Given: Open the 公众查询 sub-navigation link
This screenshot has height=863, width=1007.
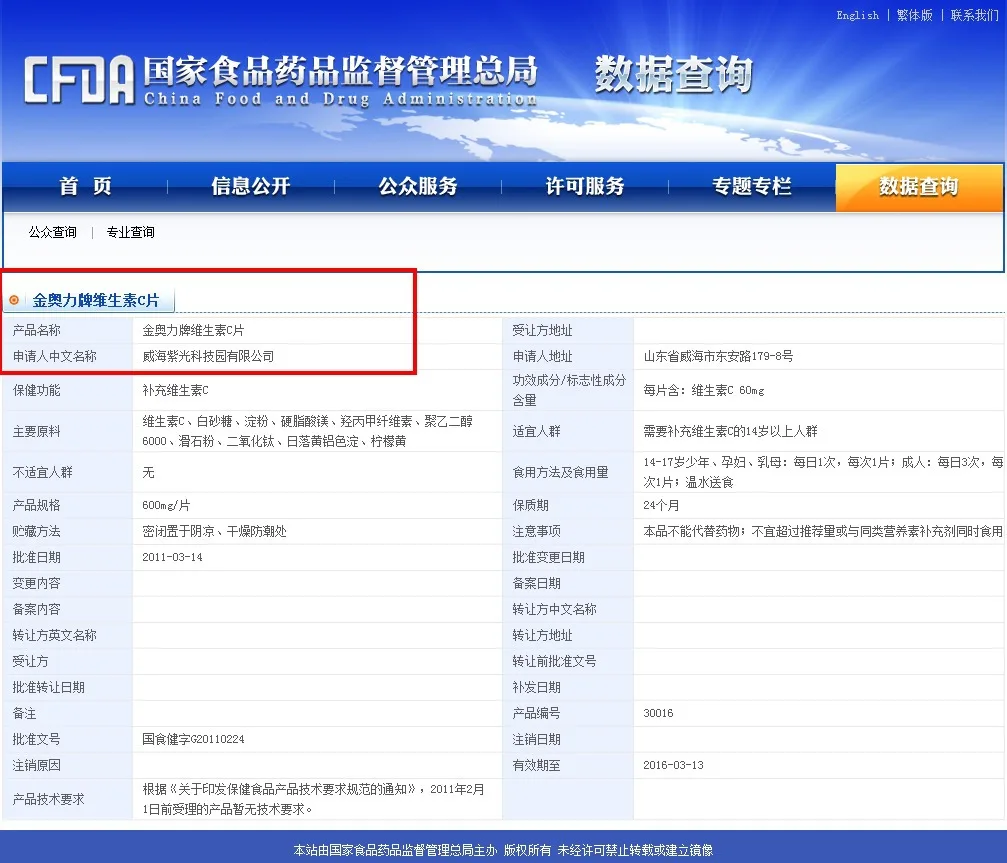Looking at the screenshot, I should pos(53,232).
